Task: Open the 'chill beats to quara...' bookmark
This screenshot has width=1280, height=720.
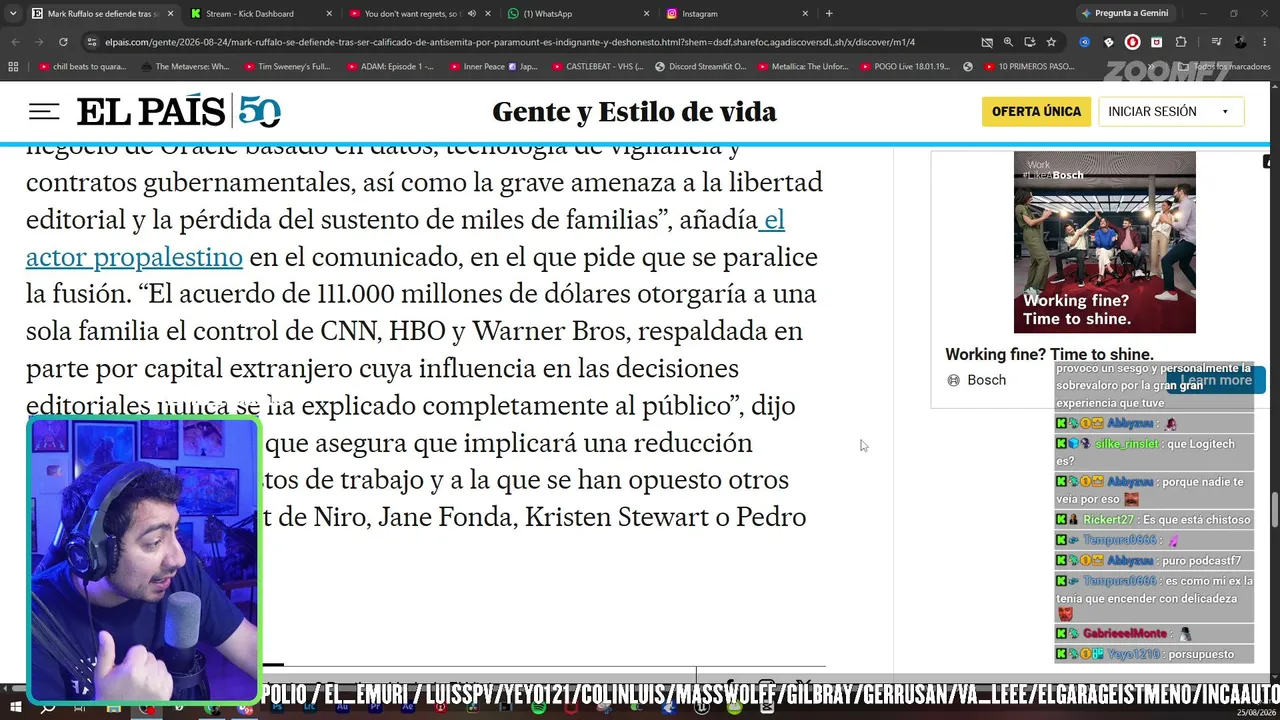Action: tap(82, 67)
